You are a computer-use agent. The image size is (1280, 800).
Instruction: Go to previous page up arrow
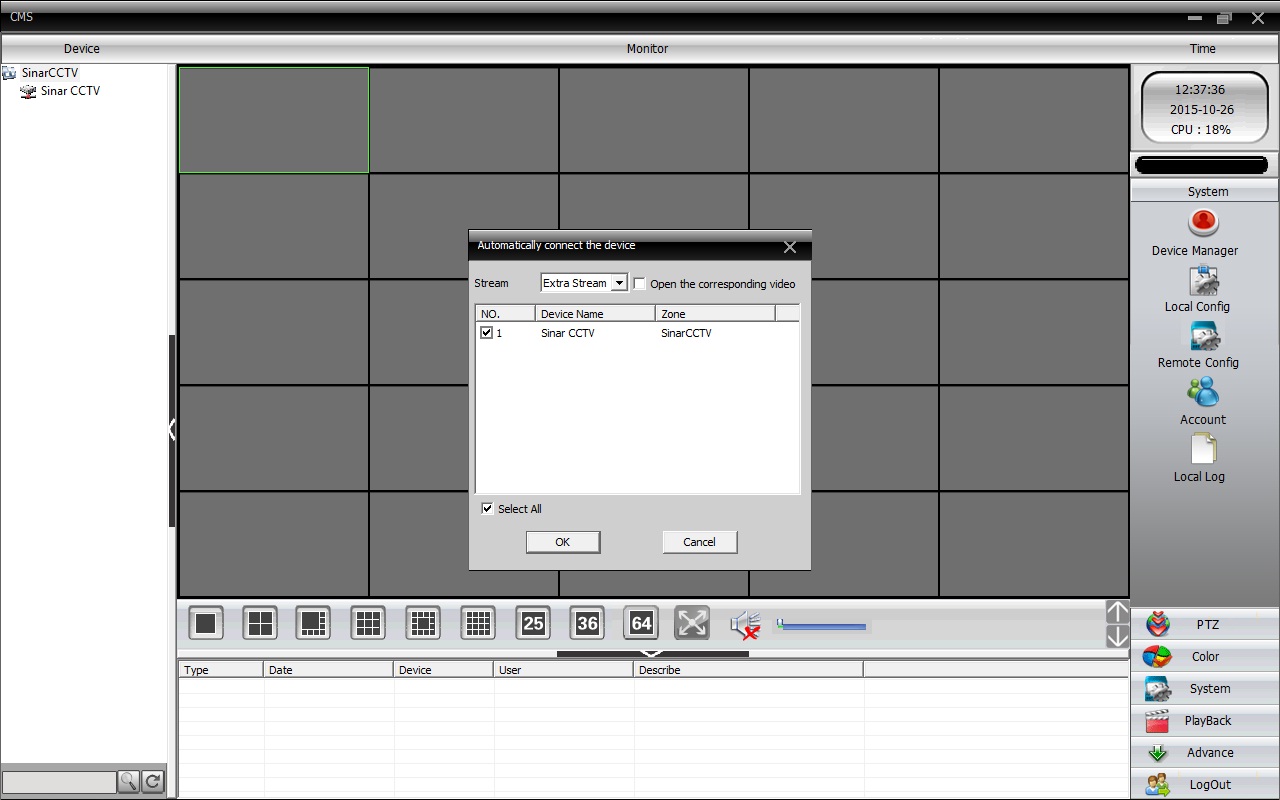[x=1117, y=612]
